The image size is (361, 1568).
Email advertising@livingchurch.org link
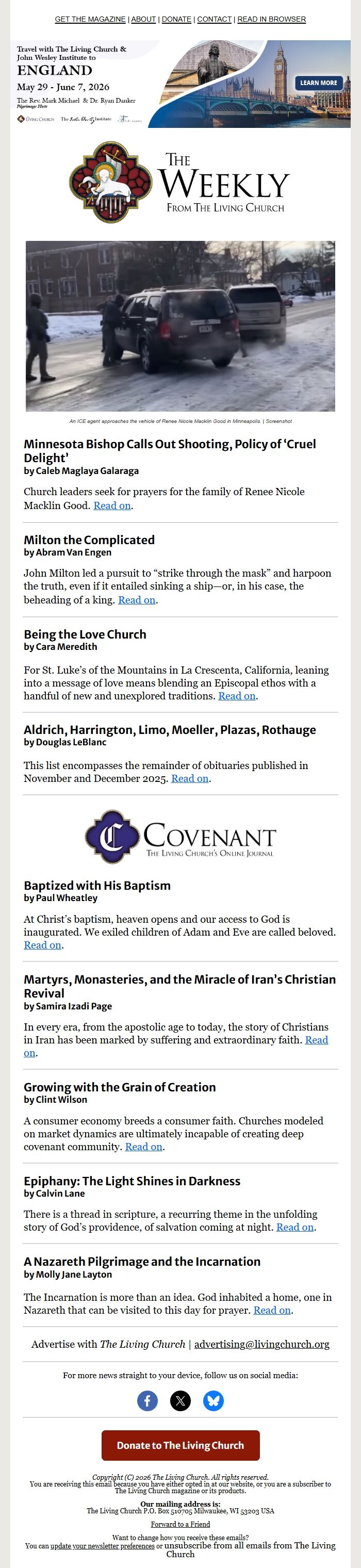(262, 1344)
